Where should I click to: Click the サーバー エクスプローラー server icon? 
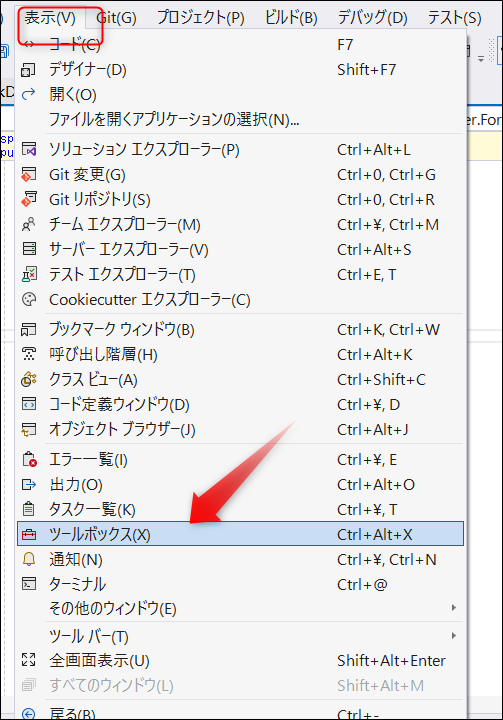(x=28, y=249)
